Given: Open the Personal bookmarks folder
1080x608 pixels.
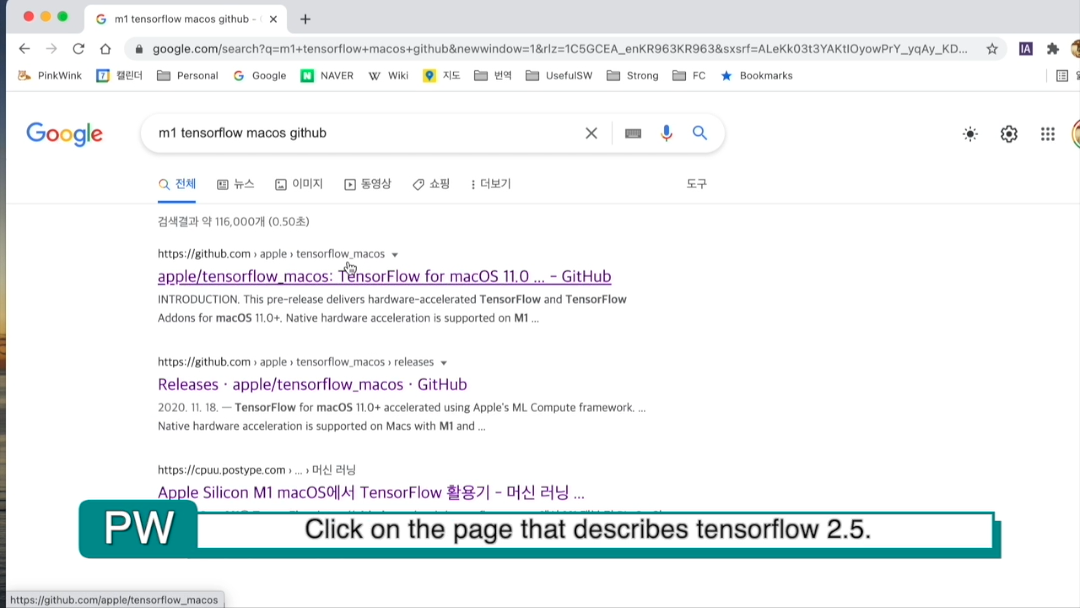Looking at the screenshot, I should tap(187, 76).
